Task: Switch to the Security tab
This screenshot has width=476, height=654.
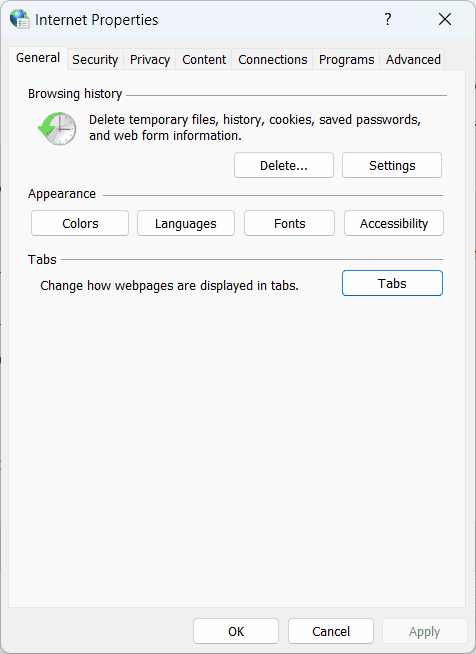Action: coord(95,60)
